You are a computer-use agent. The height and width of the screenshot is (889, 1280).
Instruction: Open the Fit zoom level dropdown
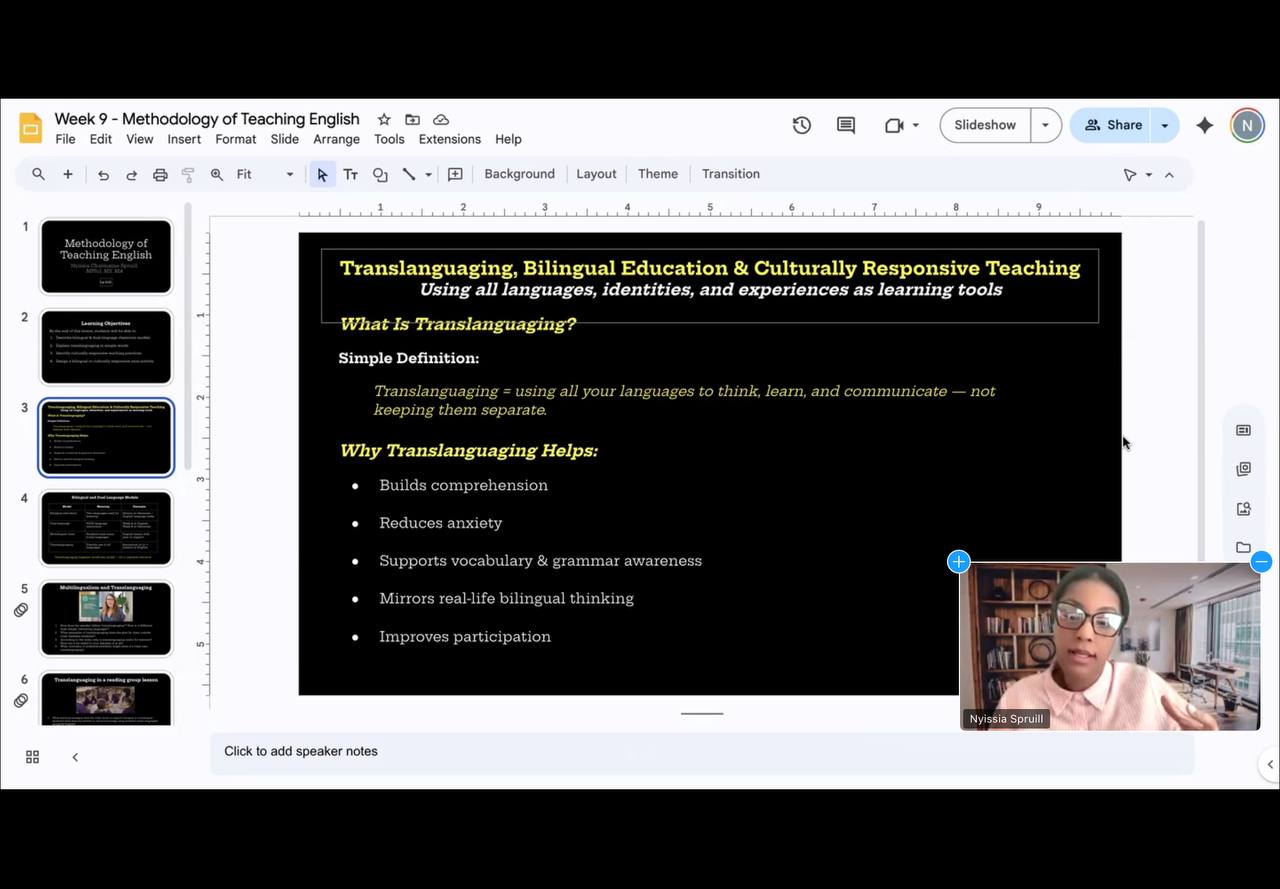tap(265, 174)
